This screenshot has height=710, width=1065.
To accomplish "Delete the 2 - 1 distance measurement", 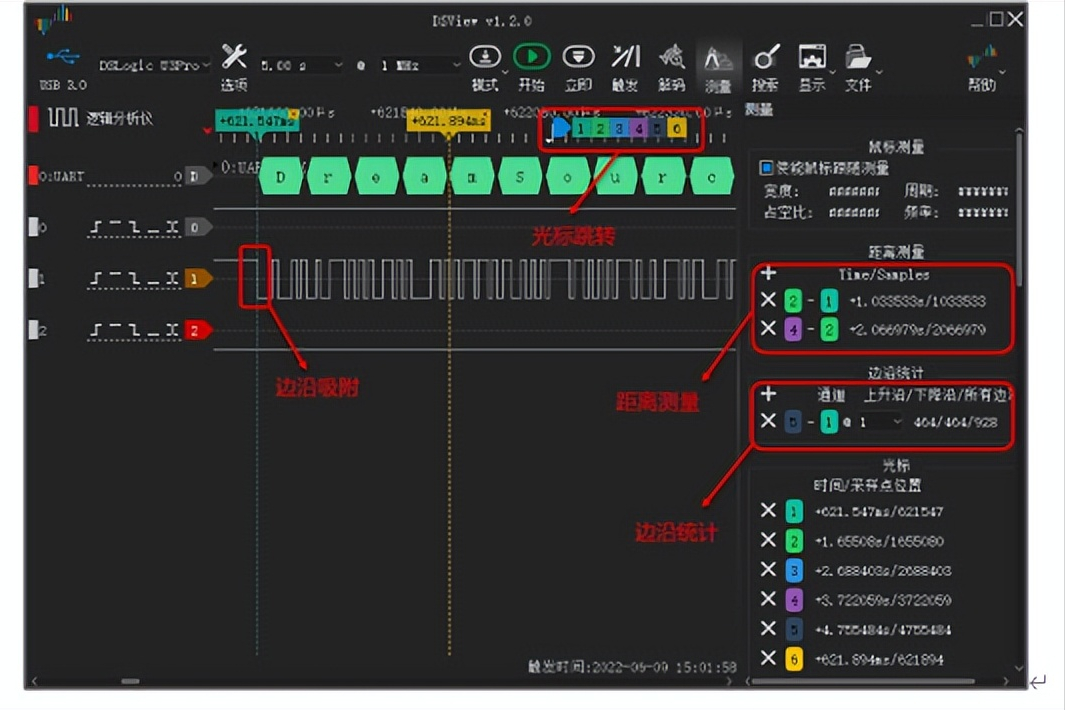I will (x=768, y=300).
